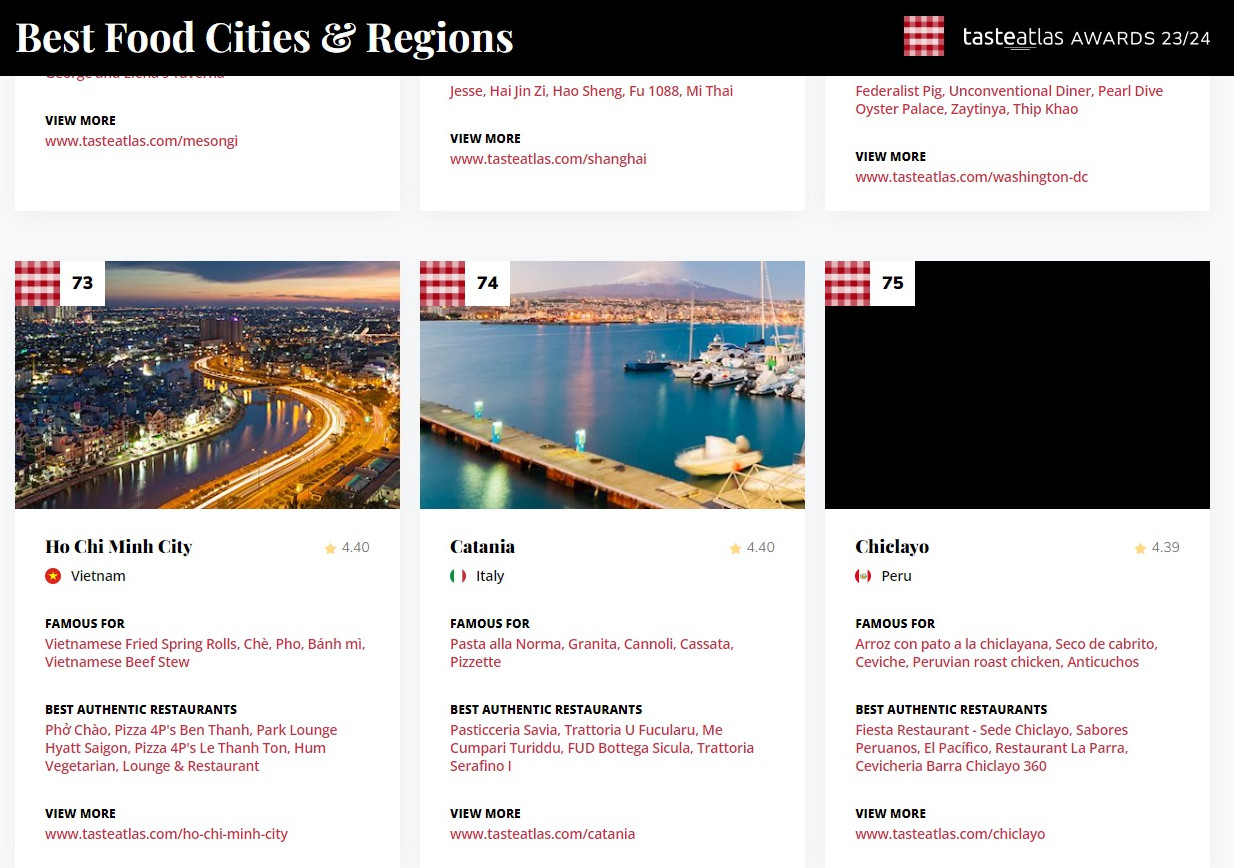The image size is (1234, 868).
Task: Open the tasteatlas.com/ho-chi-minh-city link
Action: pos(166,834)
